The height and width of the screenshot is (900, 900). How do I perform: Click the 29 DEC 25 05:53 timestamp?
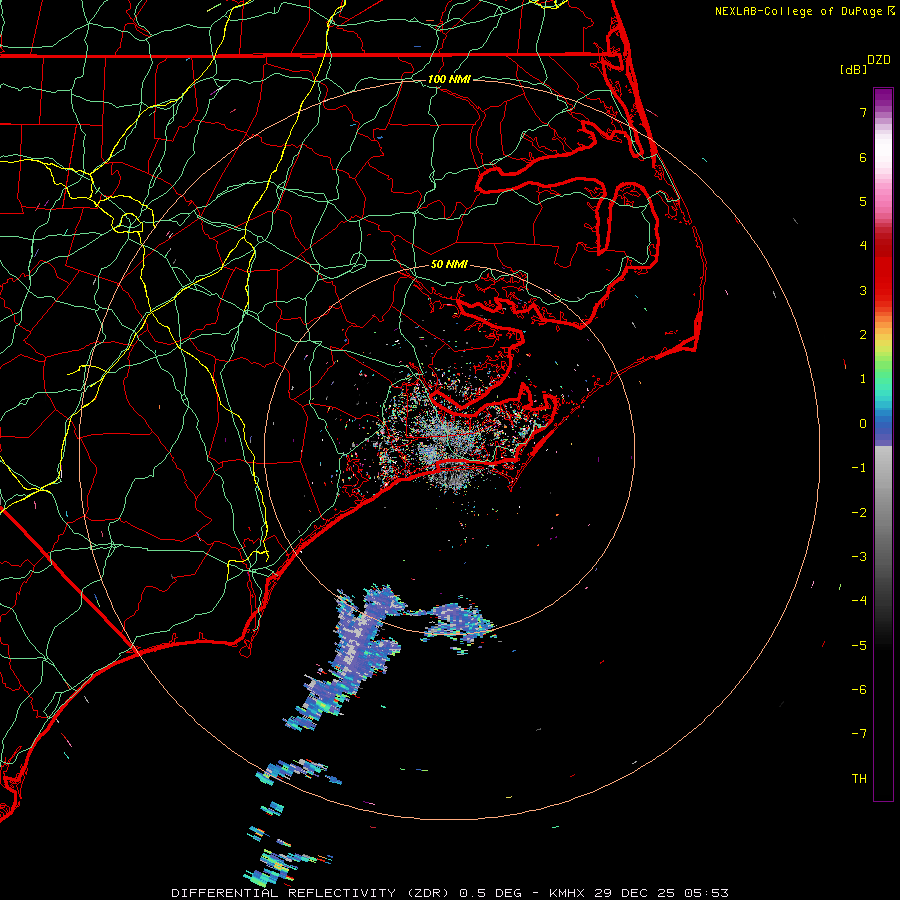pos(661,893)
